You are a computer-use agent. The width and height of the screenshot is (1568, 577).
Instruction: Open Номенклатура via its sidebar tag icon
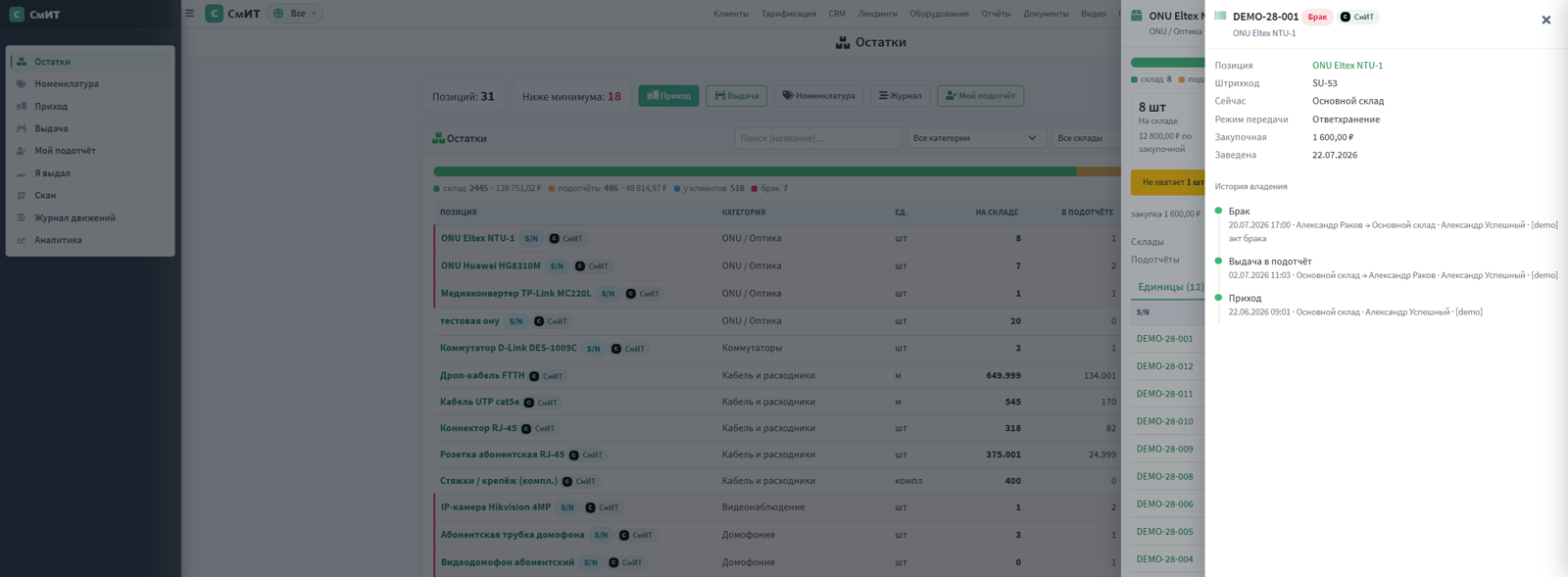[22, 84]
